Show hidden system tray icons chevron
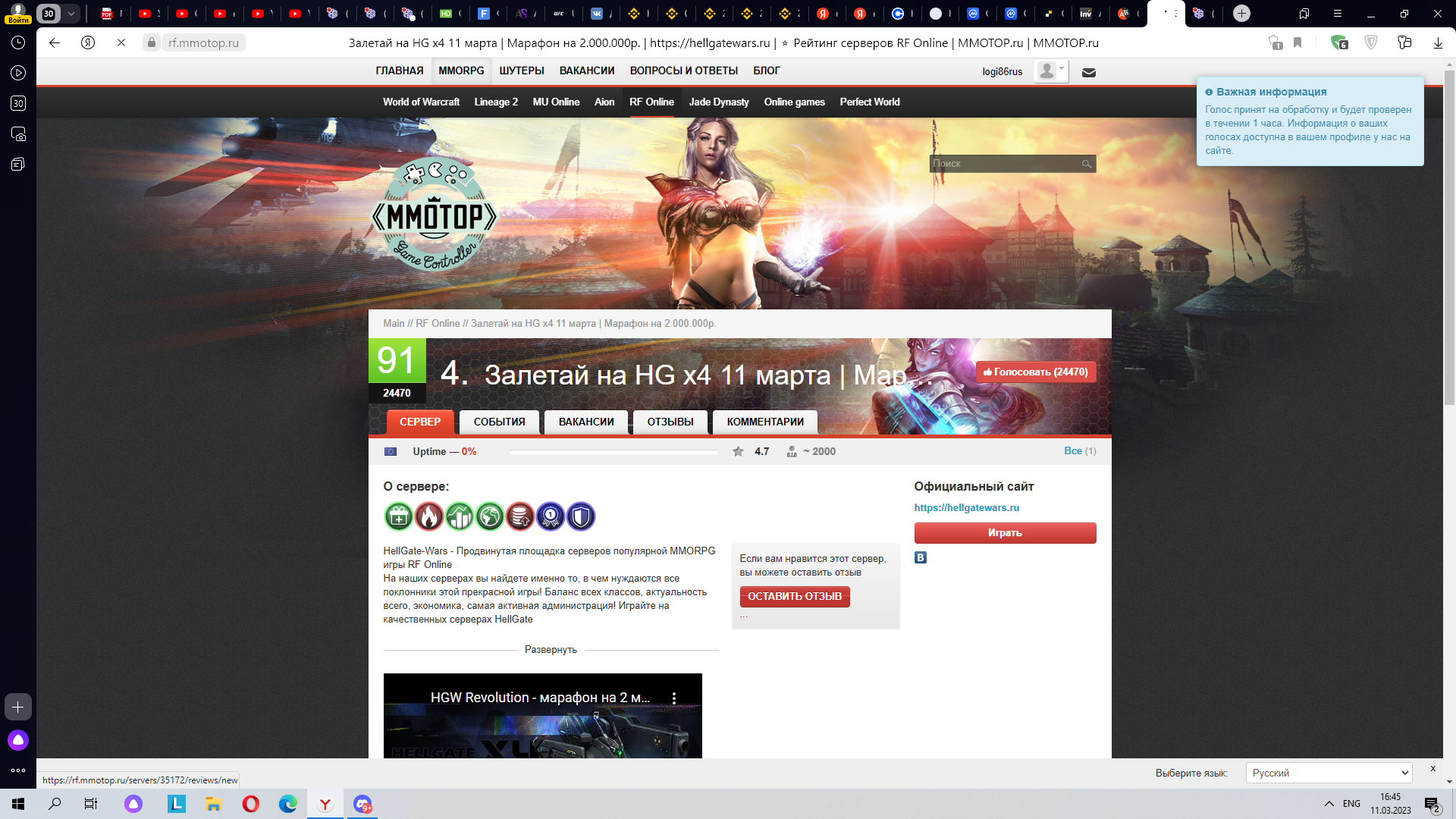 [1329, 804]
